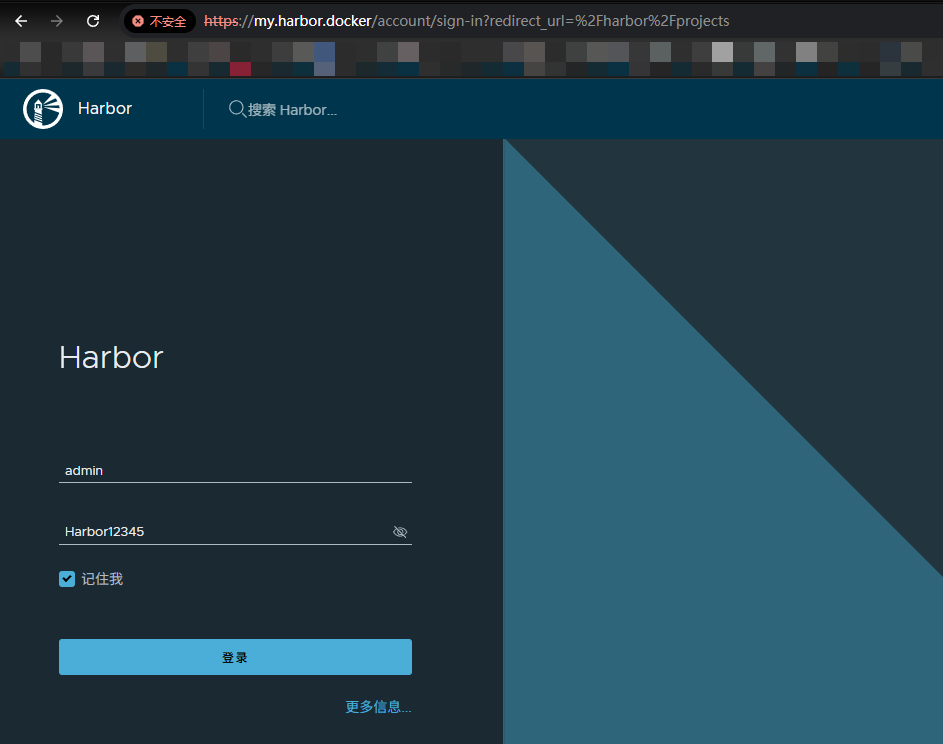943x744 pixels.
Task: Uncheck the 记住我 checkbox
Action: pos(67,579)
